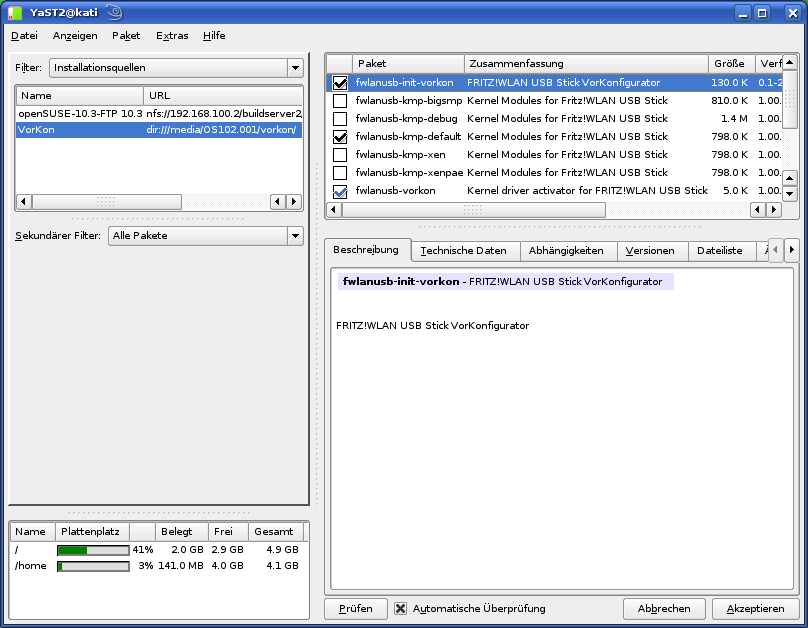This screenshot has width=808, height=628.
Task: Open the Datei menu
Action: coord(24,36)
